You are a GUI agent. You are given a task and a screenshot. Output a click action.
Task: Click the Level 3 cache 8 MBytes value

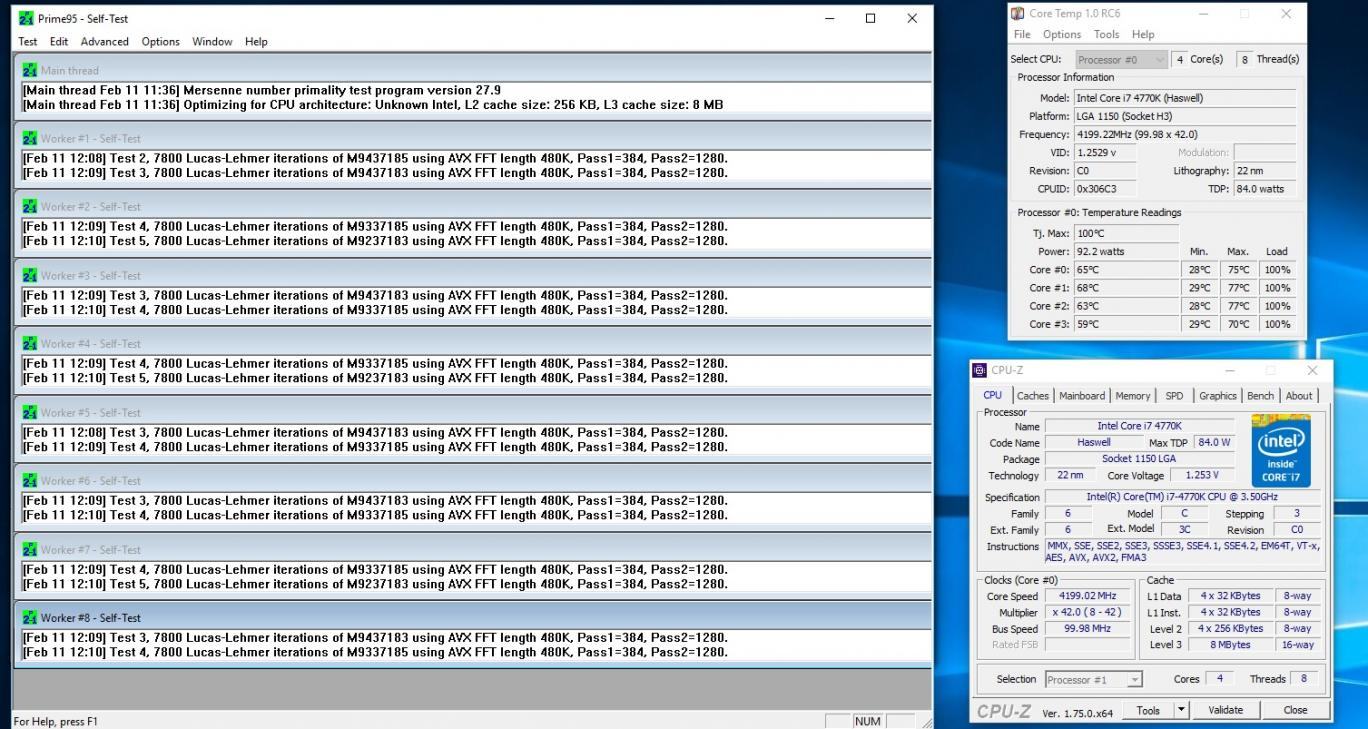[1231, 645]
